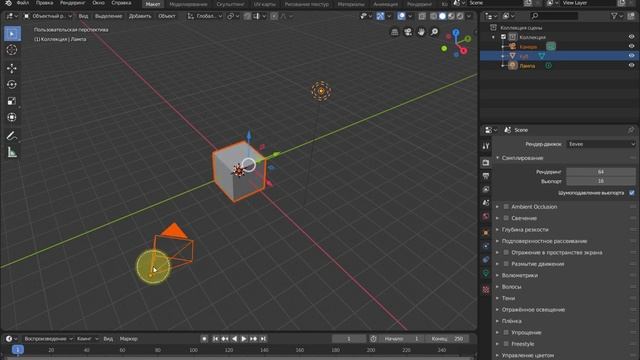Select the Move tool
Screen dimensions: 640x360
[12, 68]
